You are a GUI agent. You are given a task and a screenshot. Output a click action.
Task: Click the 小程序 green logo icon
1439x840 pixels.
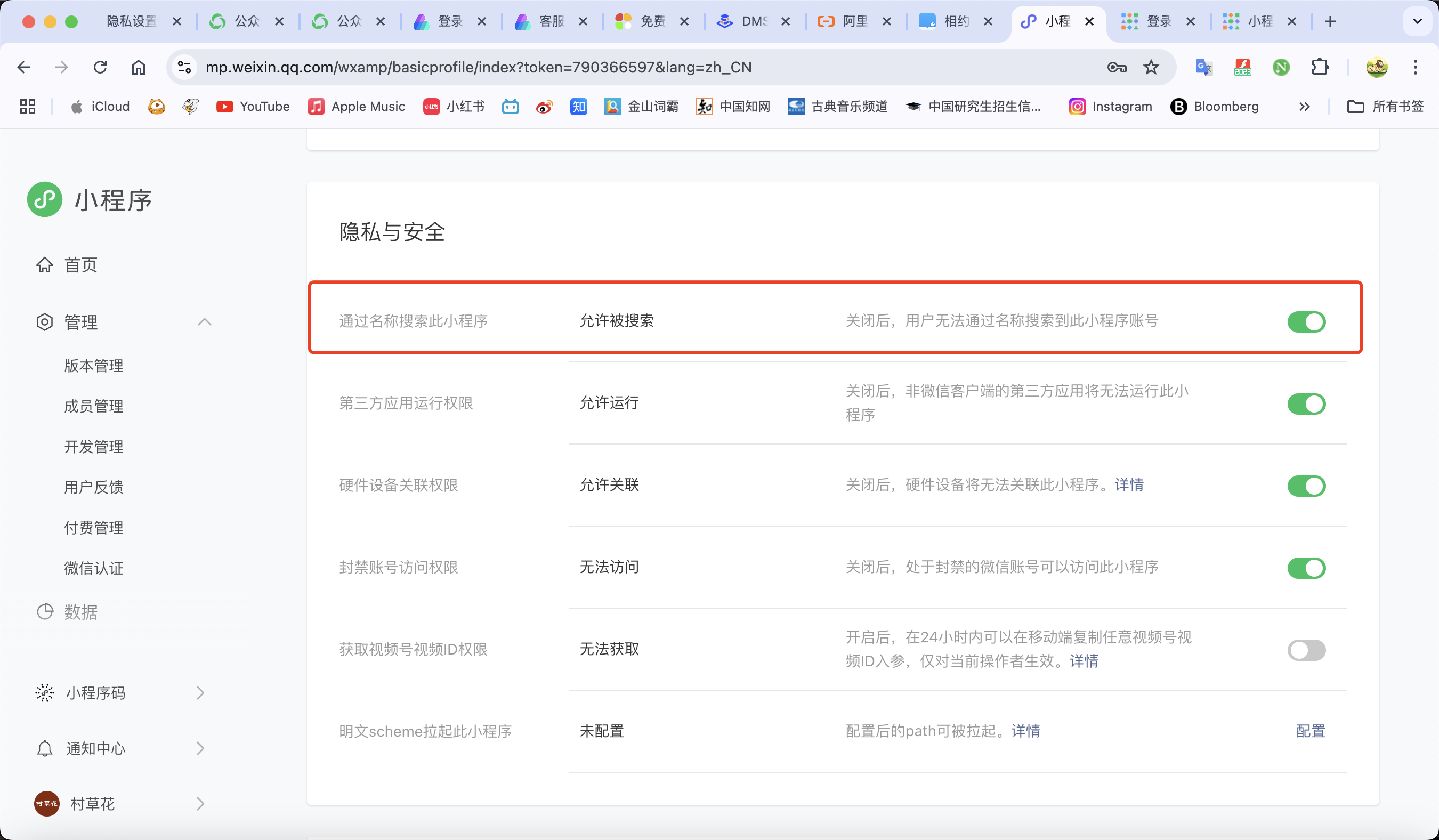[45, 200]
